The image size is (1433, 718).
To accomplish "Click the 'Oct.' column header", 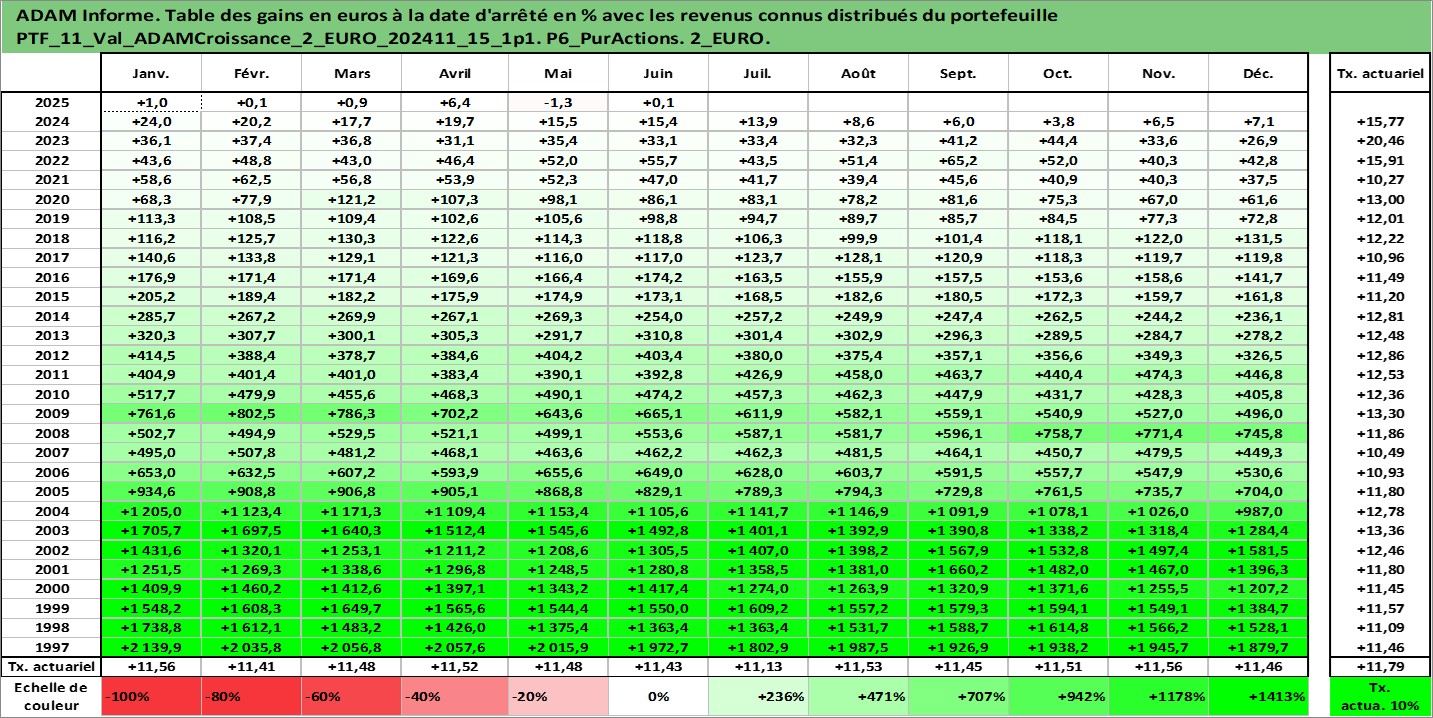I will [1058, 74].
